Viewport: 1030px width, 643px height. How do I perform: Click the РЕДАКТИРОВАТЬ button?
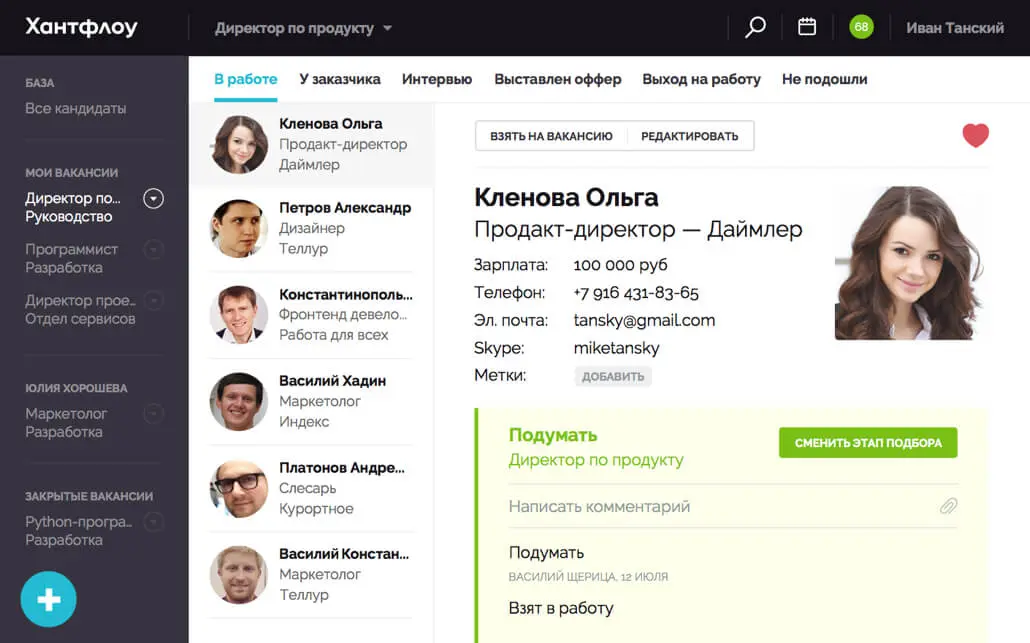coord(688,135)
